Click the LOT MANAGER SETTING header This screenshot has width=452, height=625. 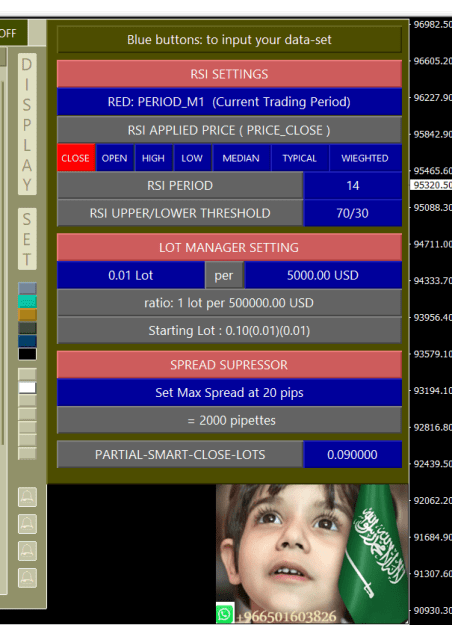(229, 247)
